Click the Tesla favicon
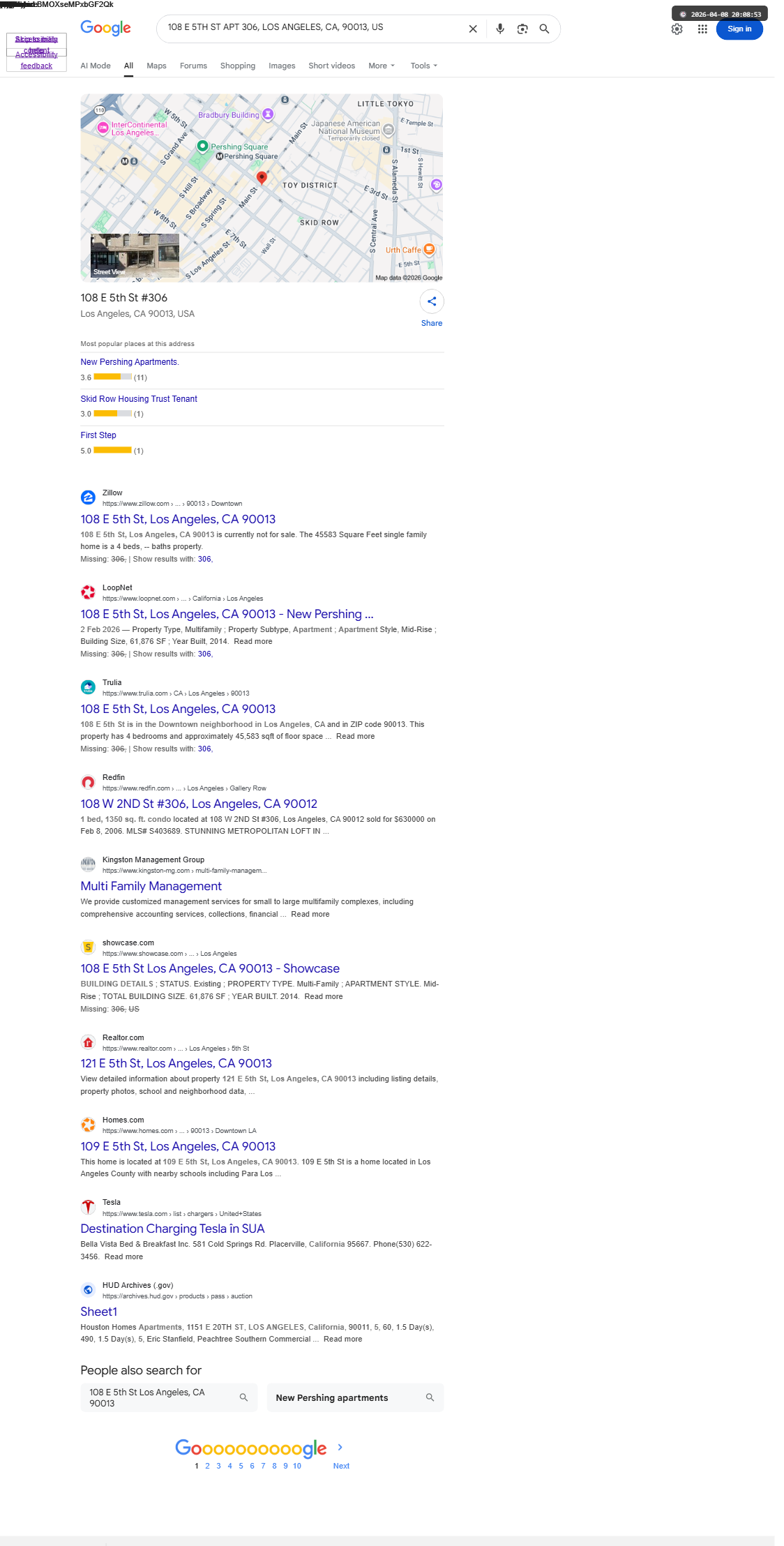The width and height of the screenshot is (784, 1546). coord(88,1207)
